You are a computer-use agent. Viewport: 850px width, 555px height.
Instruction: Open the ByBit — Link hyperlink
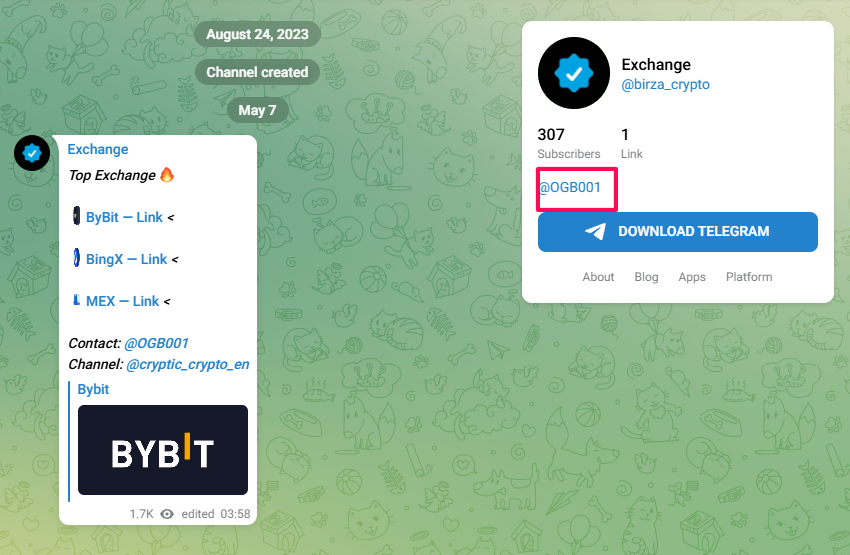pos(124,217)
